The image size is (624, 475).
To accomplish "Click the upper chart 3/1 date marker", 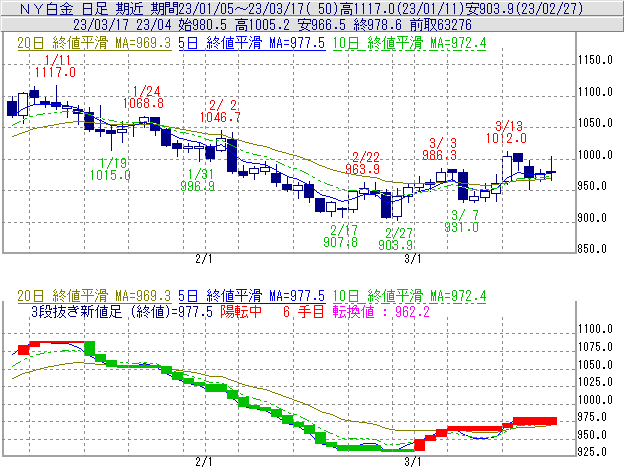I will click(x=413, y=259).
